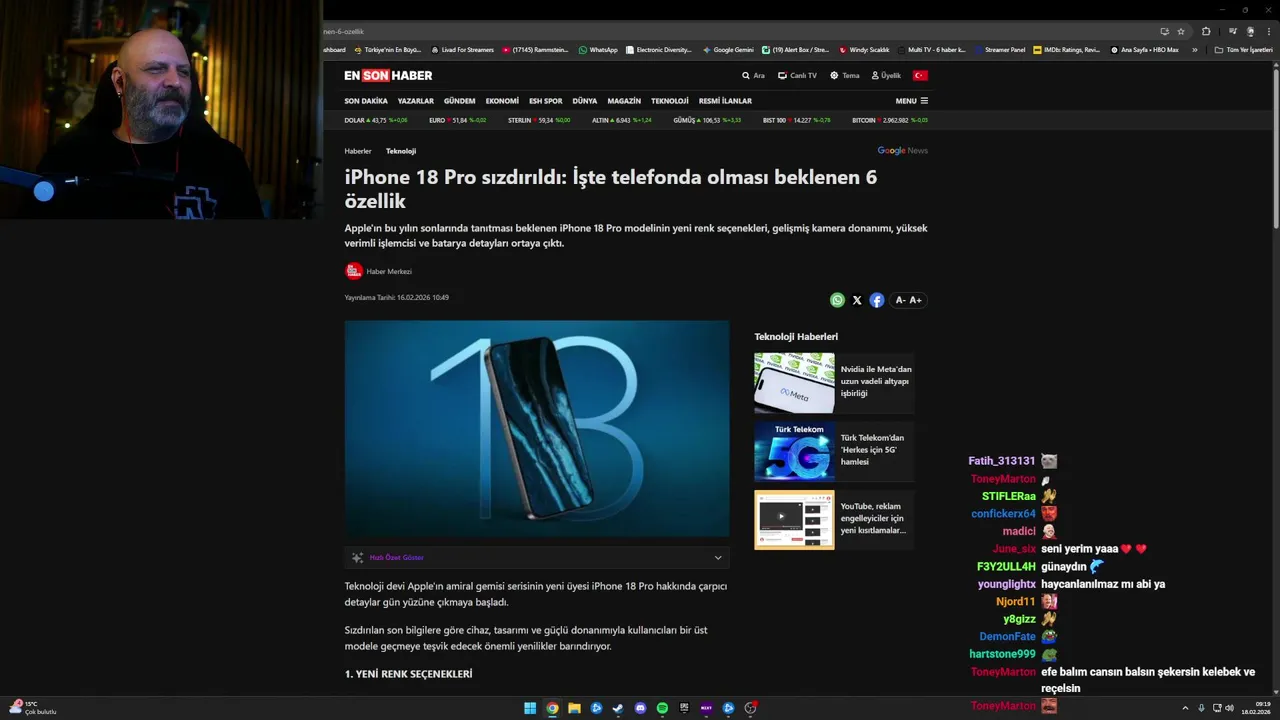Click the DOLAR exchange rate ticker
The image size is (1280, 720).
click(376, 120)
